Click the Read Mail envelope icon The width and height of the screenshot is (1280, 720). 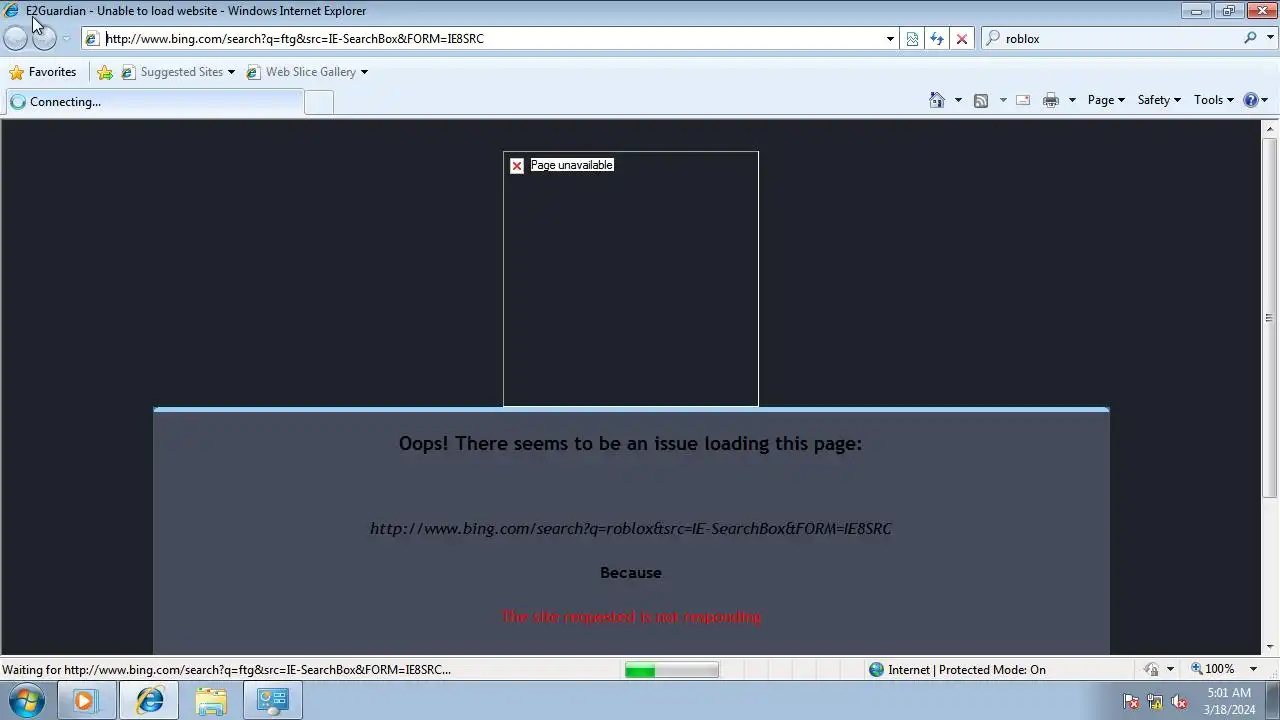tap(1023, 100)
